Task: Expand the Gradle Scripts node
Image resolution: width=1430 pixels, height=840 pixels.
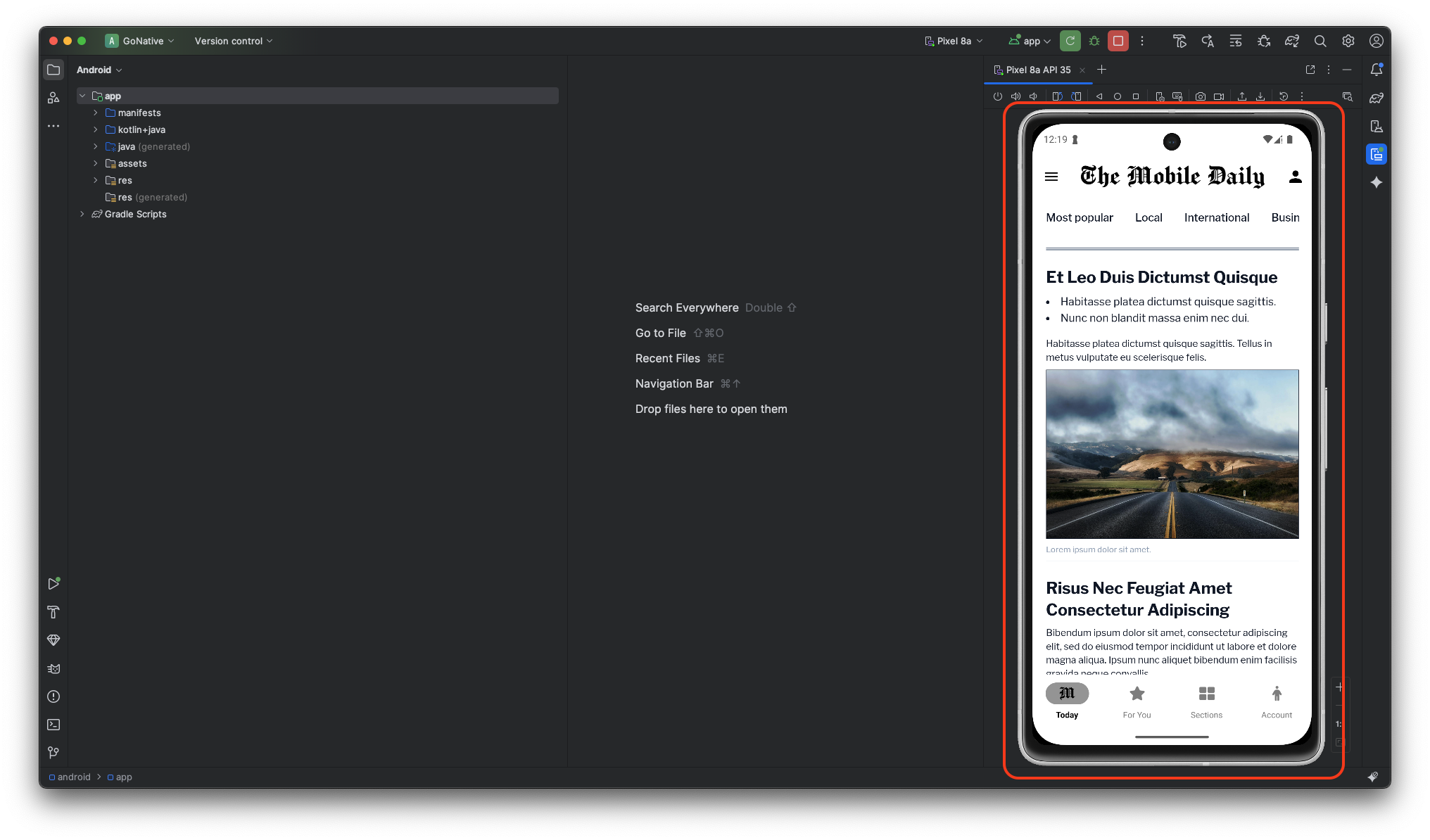Action: [x=82, y=214]
